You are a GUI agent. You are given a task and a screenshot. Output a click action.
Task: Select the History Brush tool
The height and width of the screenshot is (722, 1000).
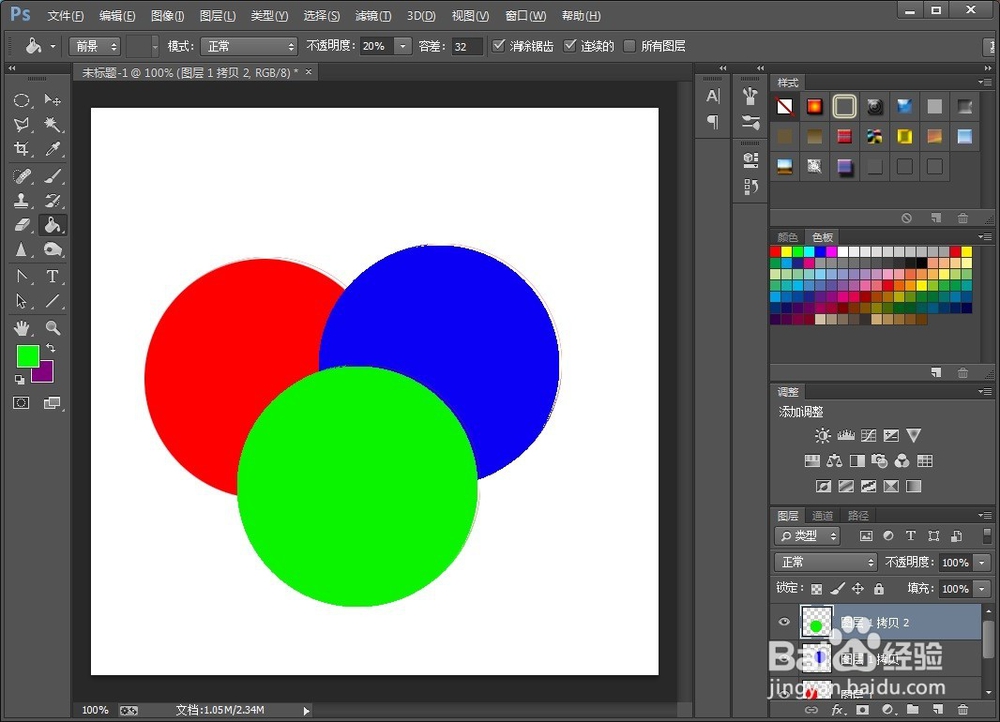pos(52,200)
